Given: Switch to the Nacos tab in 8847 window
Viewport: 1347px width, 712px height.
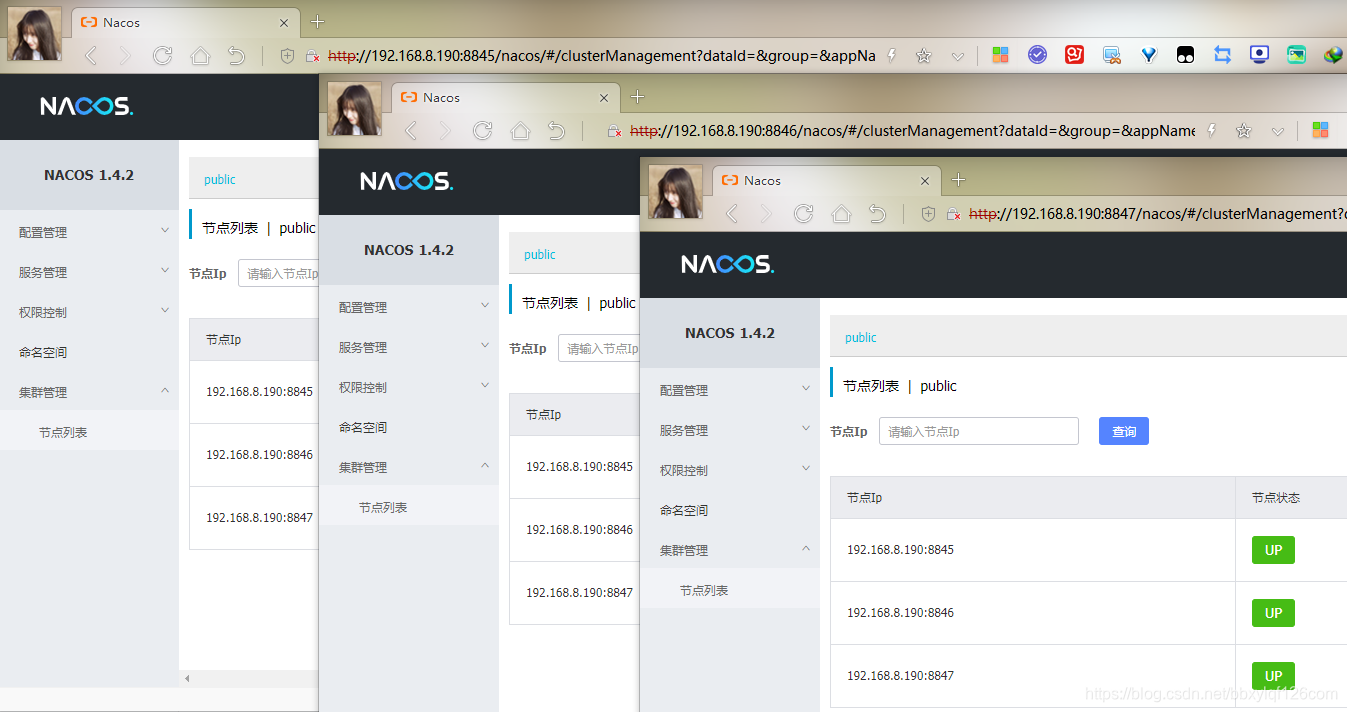Looking at the screenshot, I should pyautogui.click(x=826, y=180).
